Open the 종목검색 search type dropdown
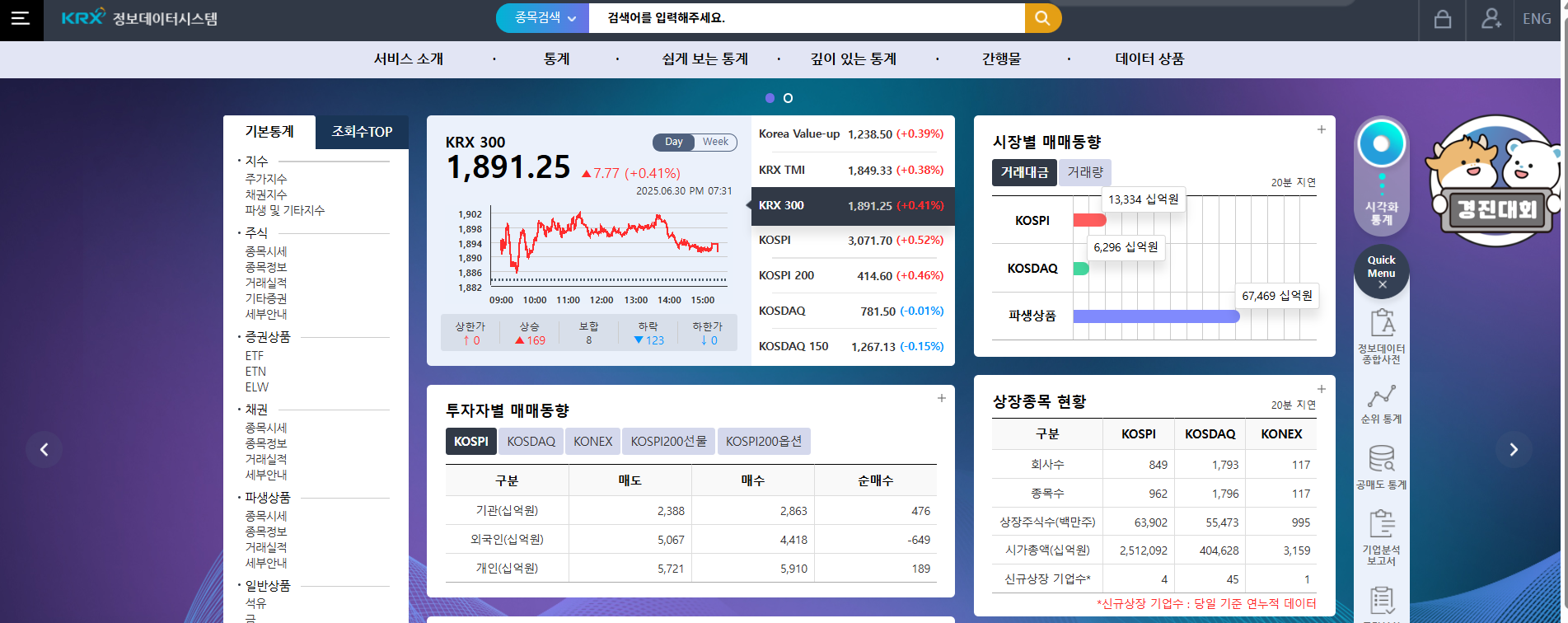 coord(544,17)
